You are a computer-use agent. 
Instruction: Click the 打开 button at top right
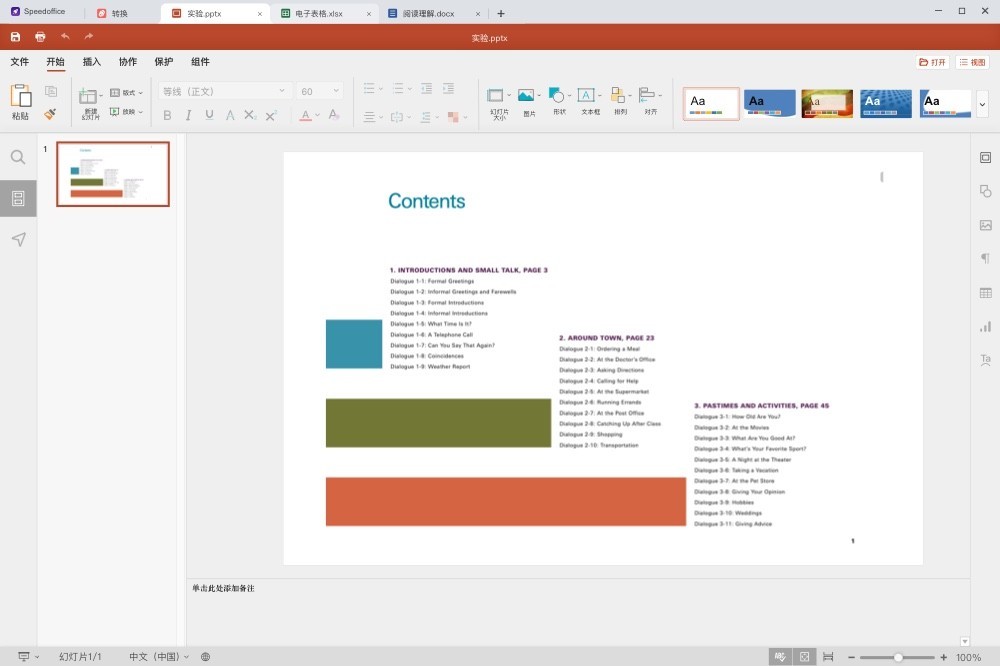click(932, 62)
